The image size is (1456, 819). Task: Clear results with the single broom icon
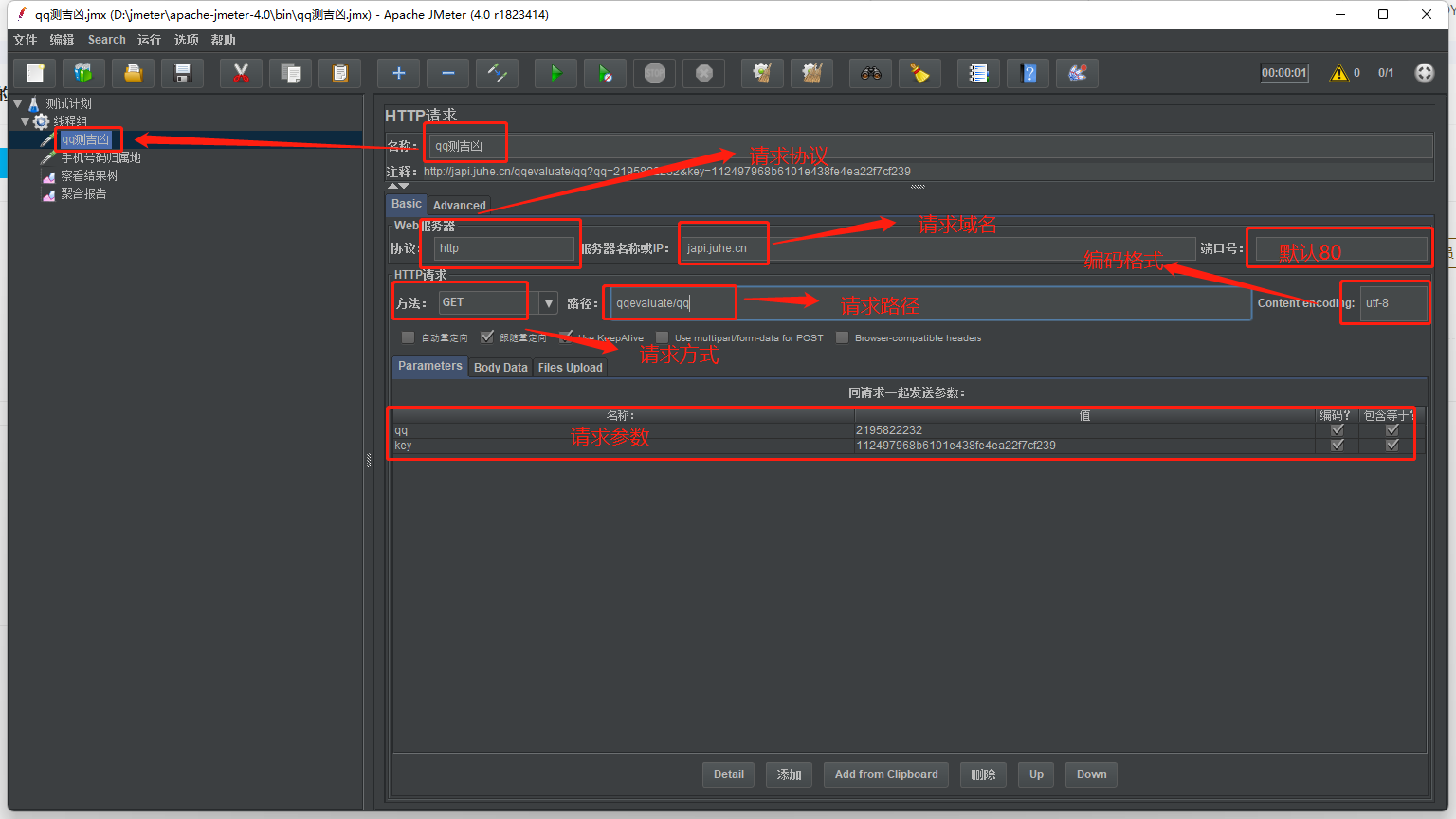click(762, 73)
